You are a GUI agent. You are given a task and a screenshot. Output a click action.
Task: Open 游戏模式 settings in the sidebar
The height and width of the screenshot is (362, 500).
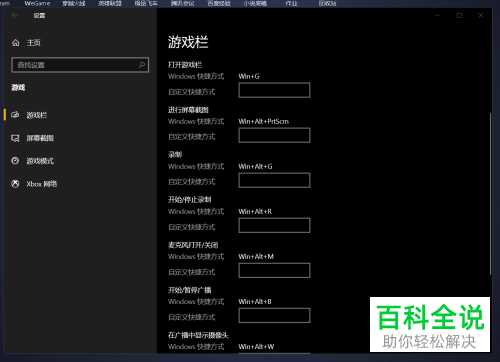(40, 161)
